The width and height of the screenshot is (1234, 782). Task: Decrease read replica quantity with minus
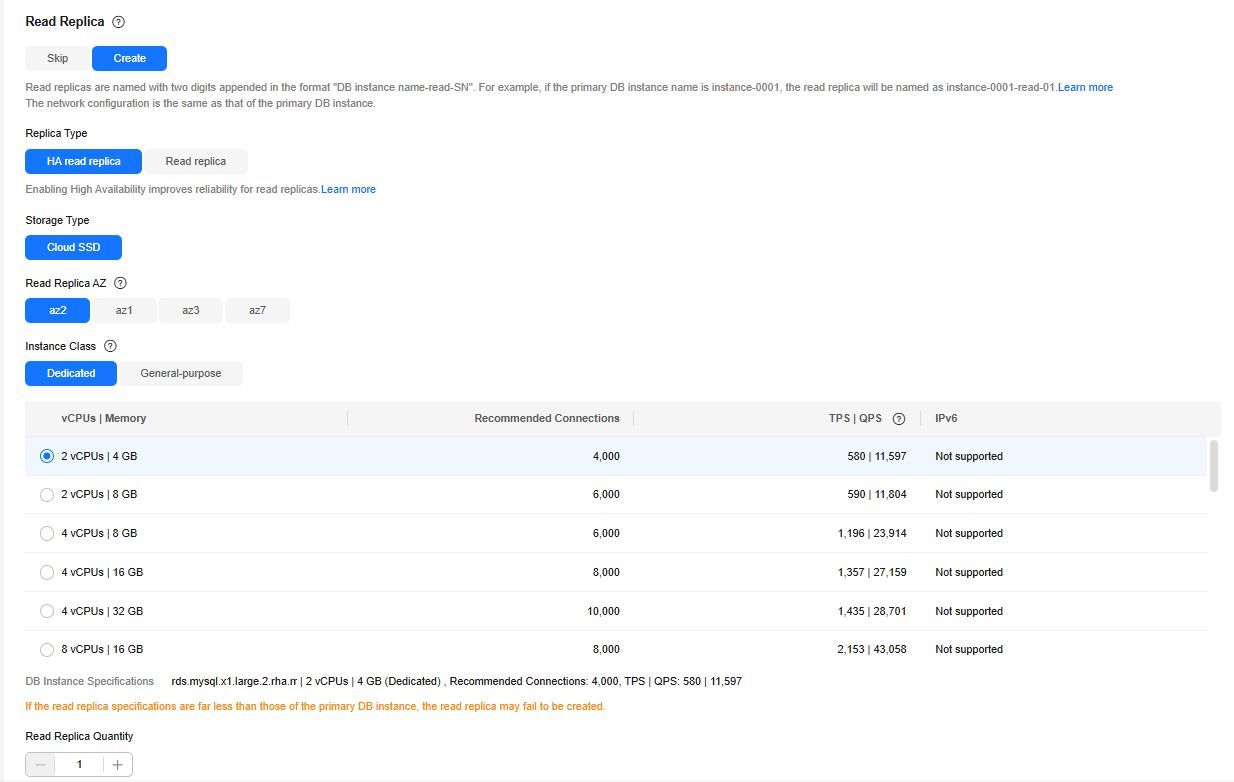point(41,765)
